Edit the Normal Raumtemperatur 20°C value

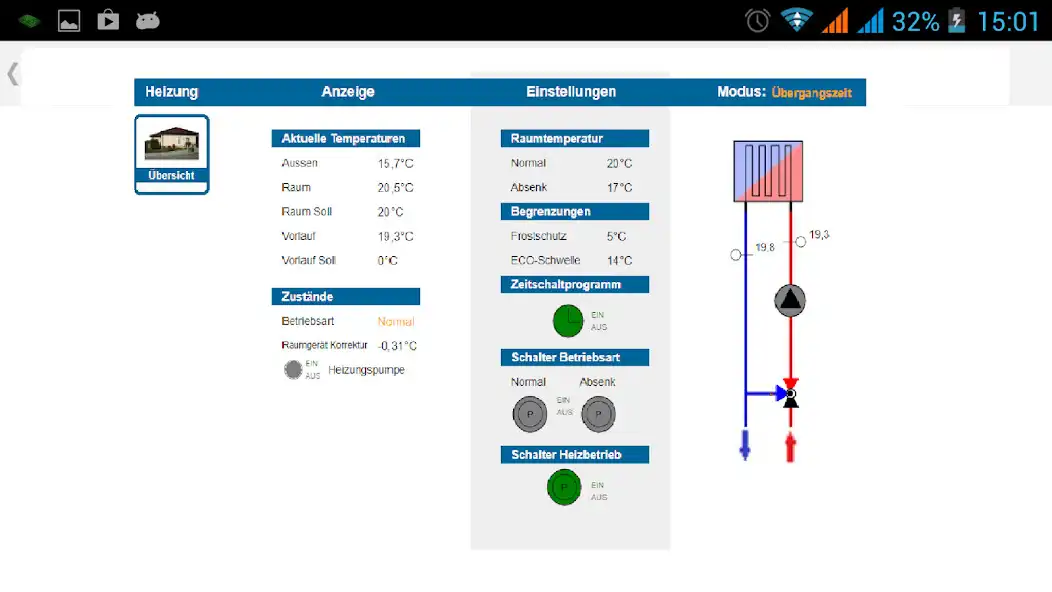point(619,163)
